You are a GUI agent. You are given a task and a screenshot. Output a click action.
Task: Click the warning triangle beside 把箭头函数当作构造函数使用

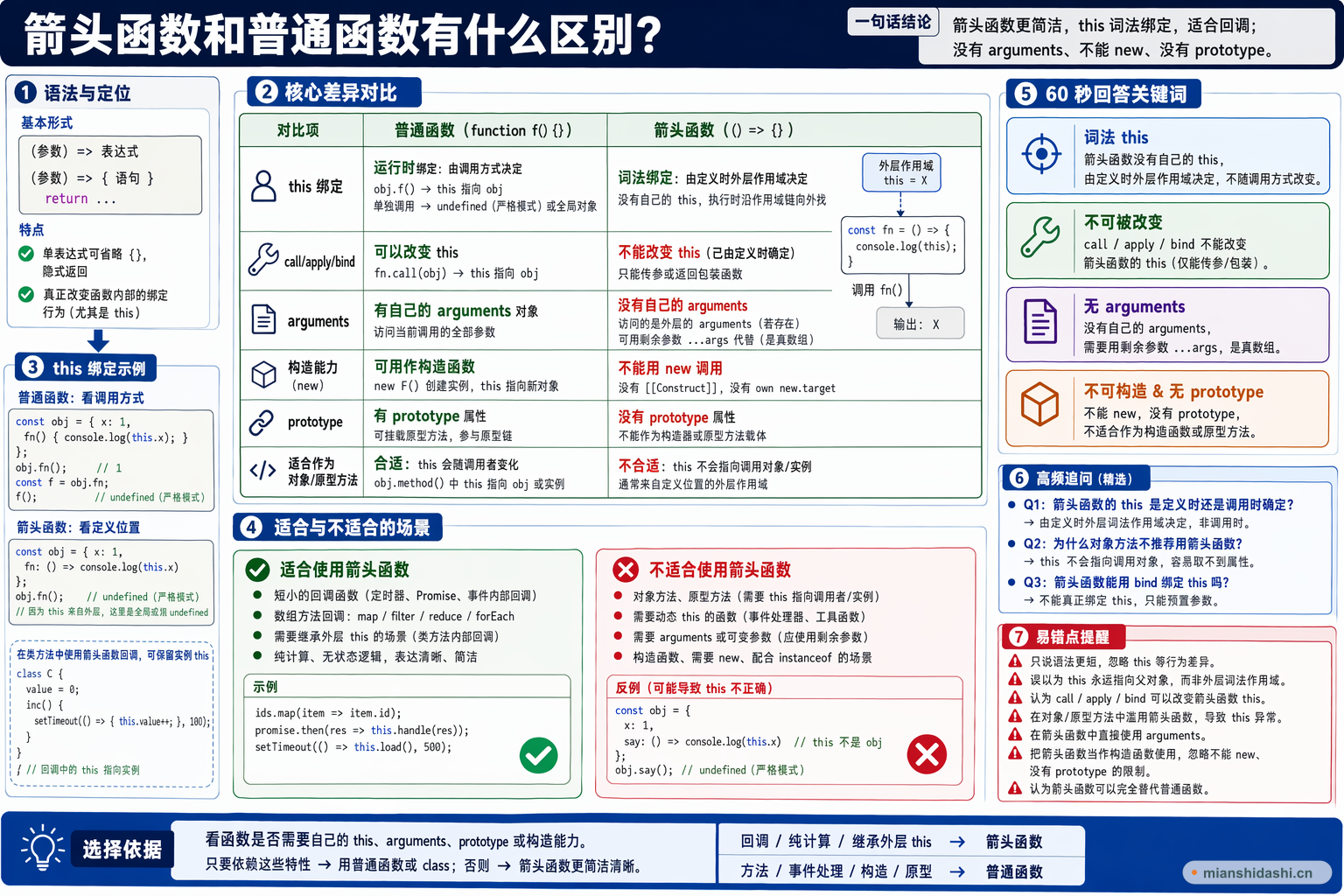point(1015,753)
